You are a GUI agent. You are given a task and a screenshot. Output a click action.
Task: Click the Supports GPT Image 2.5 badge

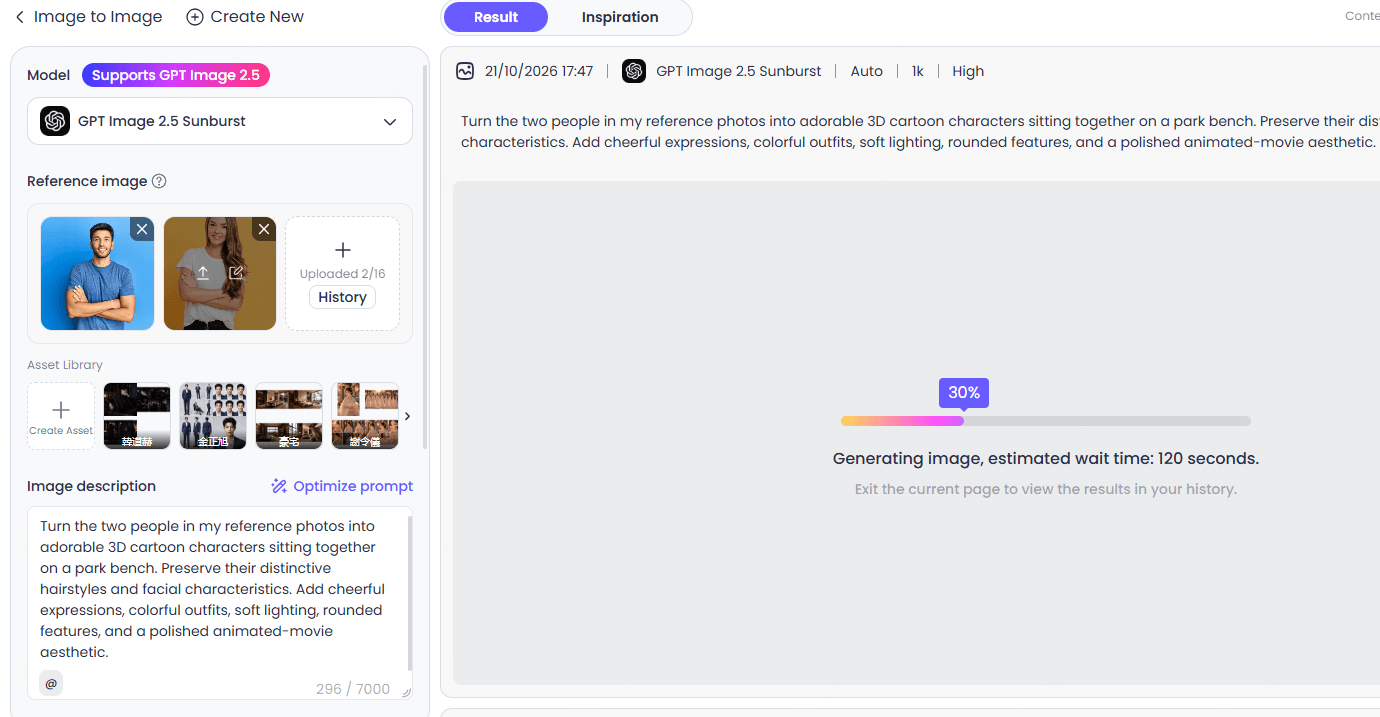click(x=176, y=75)
